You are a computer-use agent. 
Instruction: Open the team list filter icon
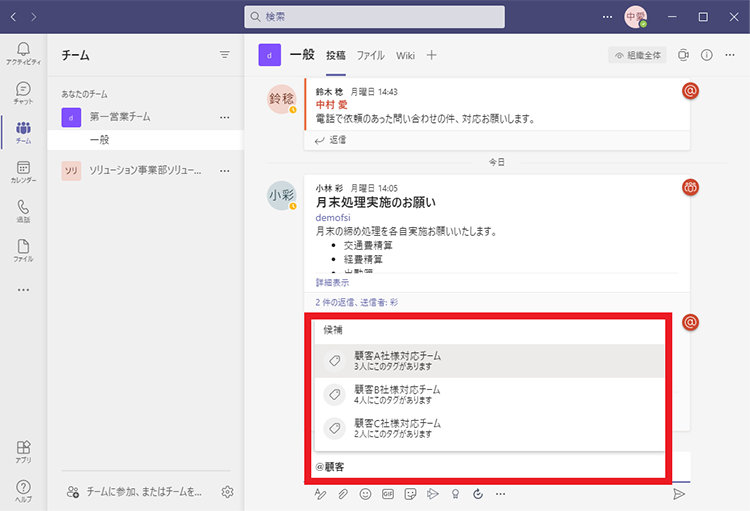pos(224,55)
